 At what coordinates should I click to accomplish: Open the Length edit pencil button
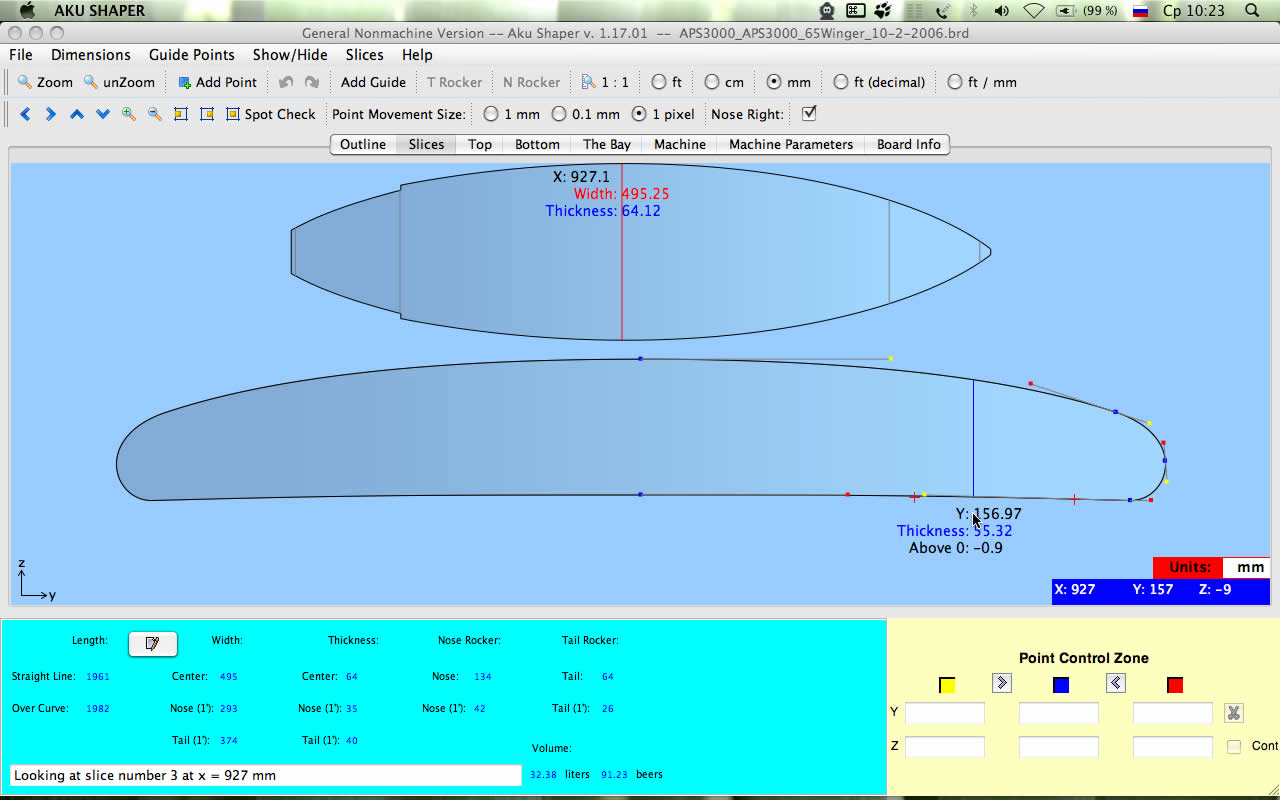pyautogui.click(x=152, y=643)
